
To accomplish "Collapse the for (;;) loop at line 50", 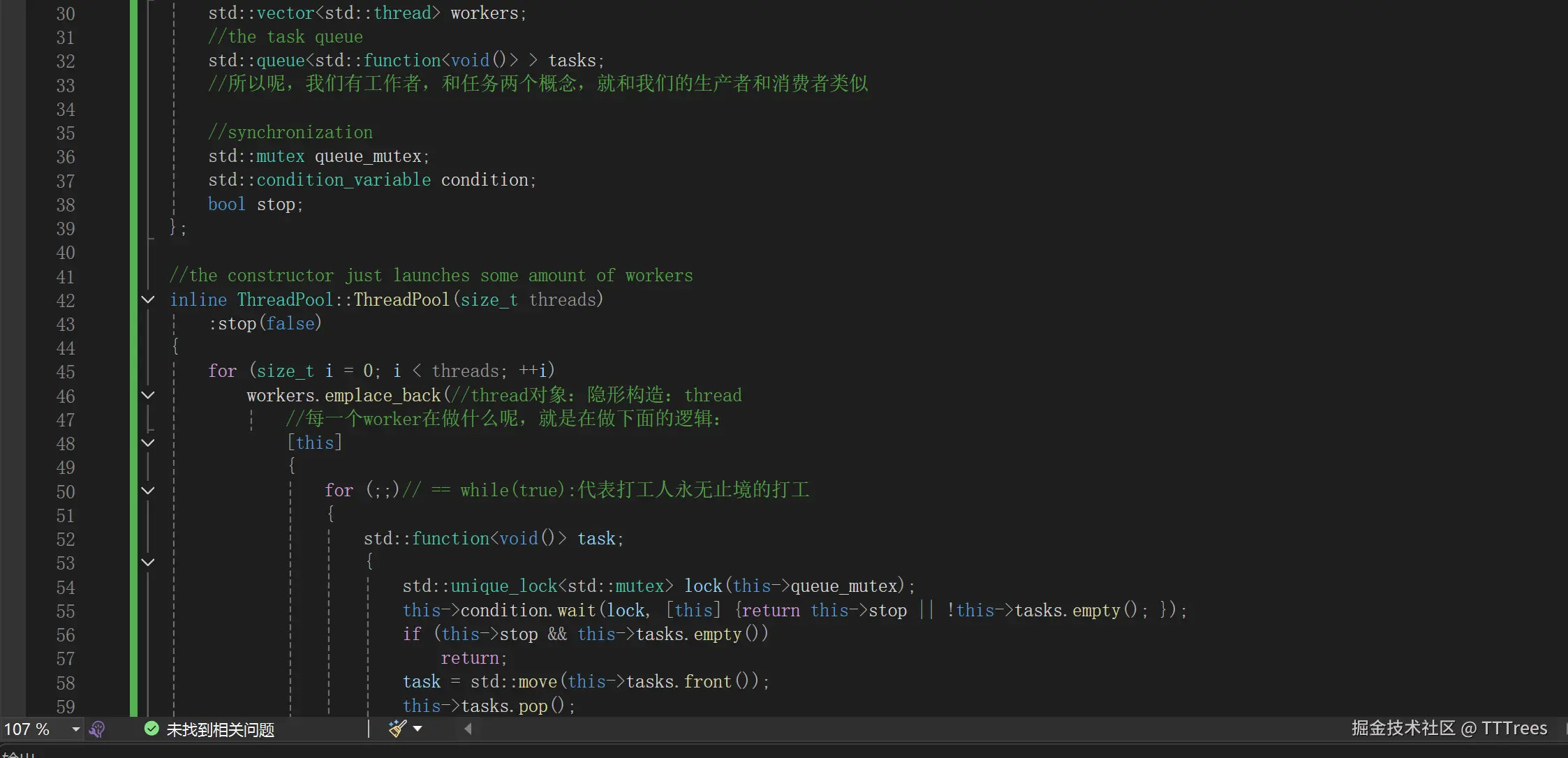I will point(148,491).
